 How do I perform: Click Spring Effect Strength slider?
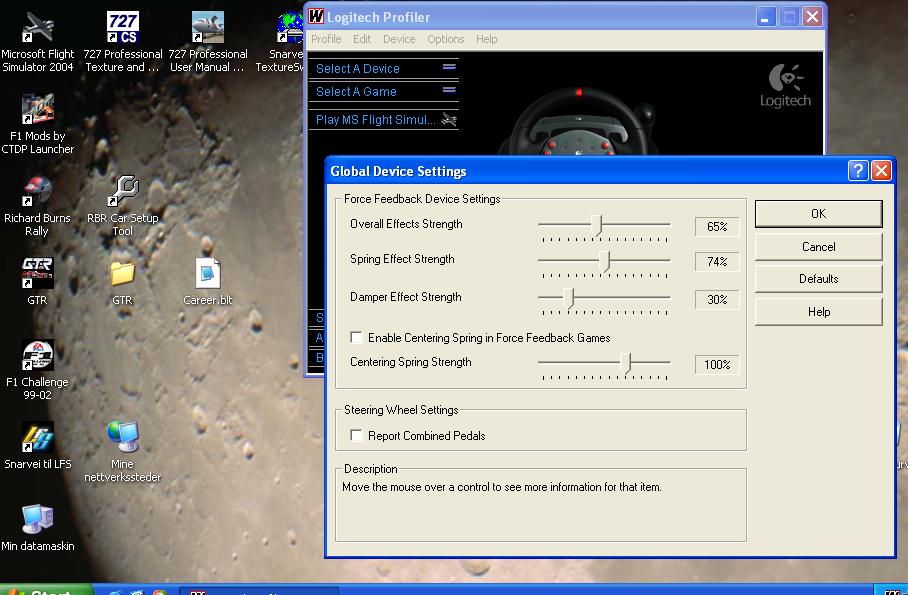[604, 264]
